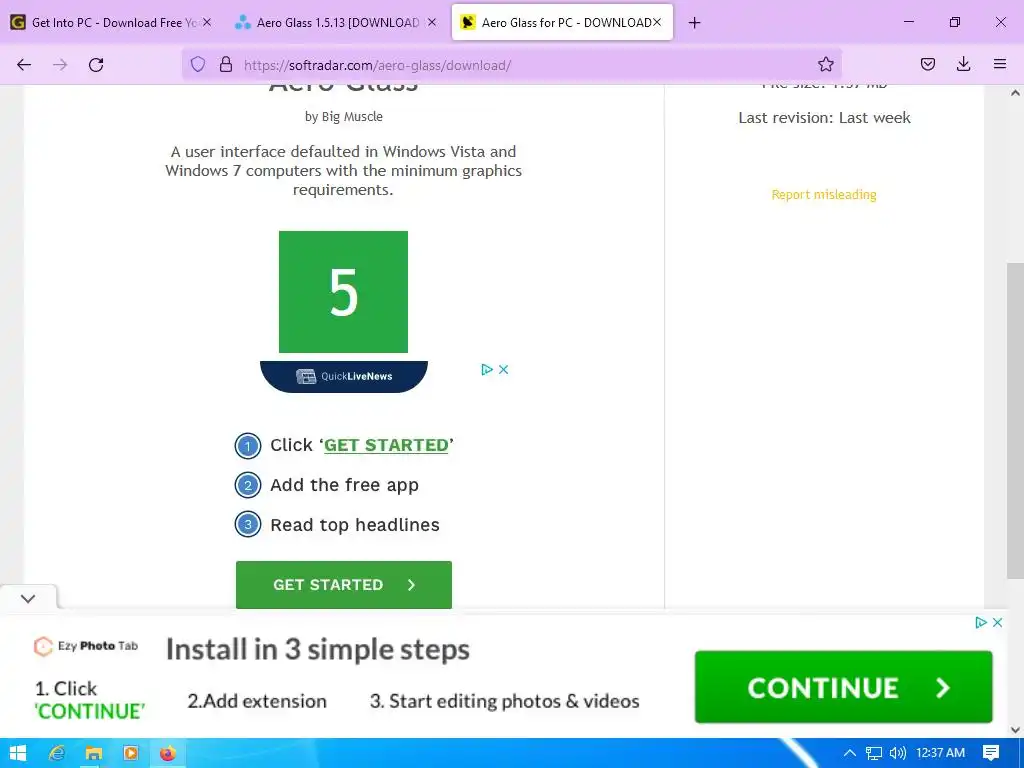Open the Action Center notifications

tap(991, 753)
